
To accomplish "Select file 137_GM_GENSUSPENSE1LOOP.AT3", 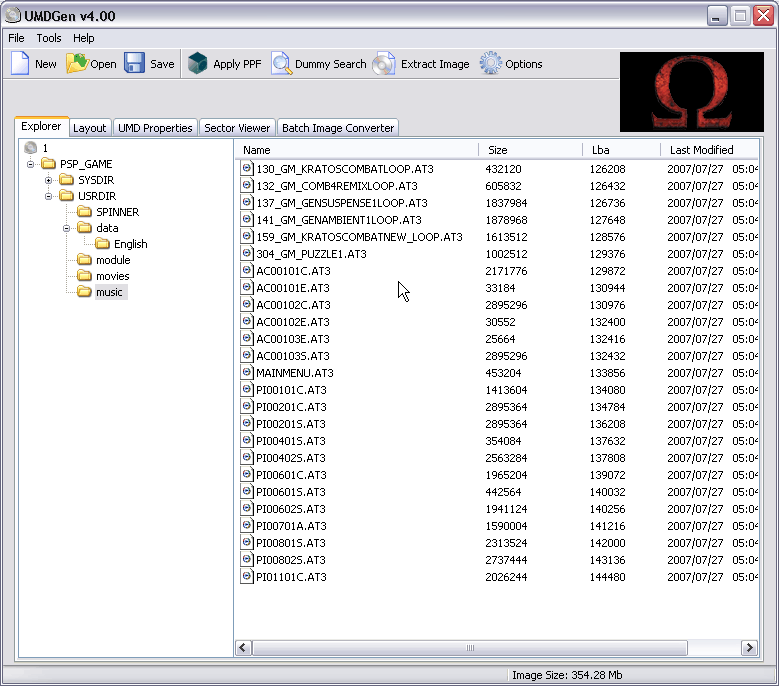I will [x=342, y=203].
